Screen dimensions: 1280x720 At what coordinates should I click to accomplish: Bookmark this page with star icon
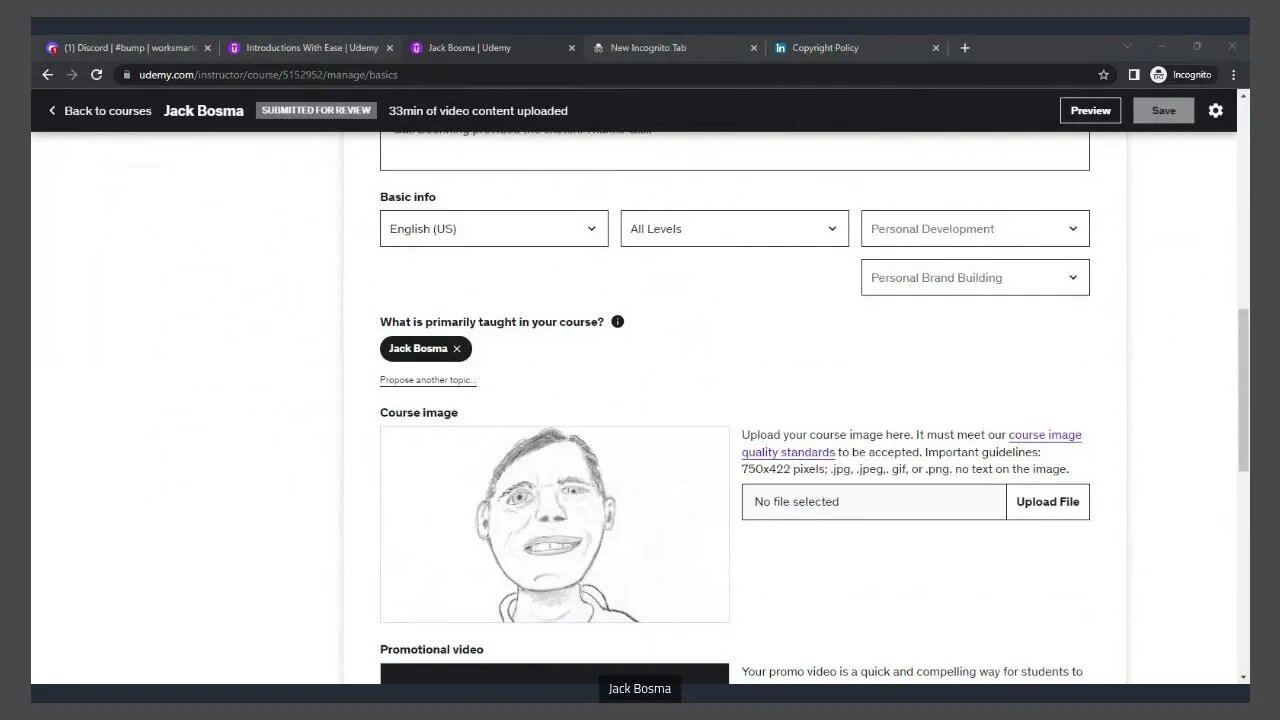(x=1104, y=75)
